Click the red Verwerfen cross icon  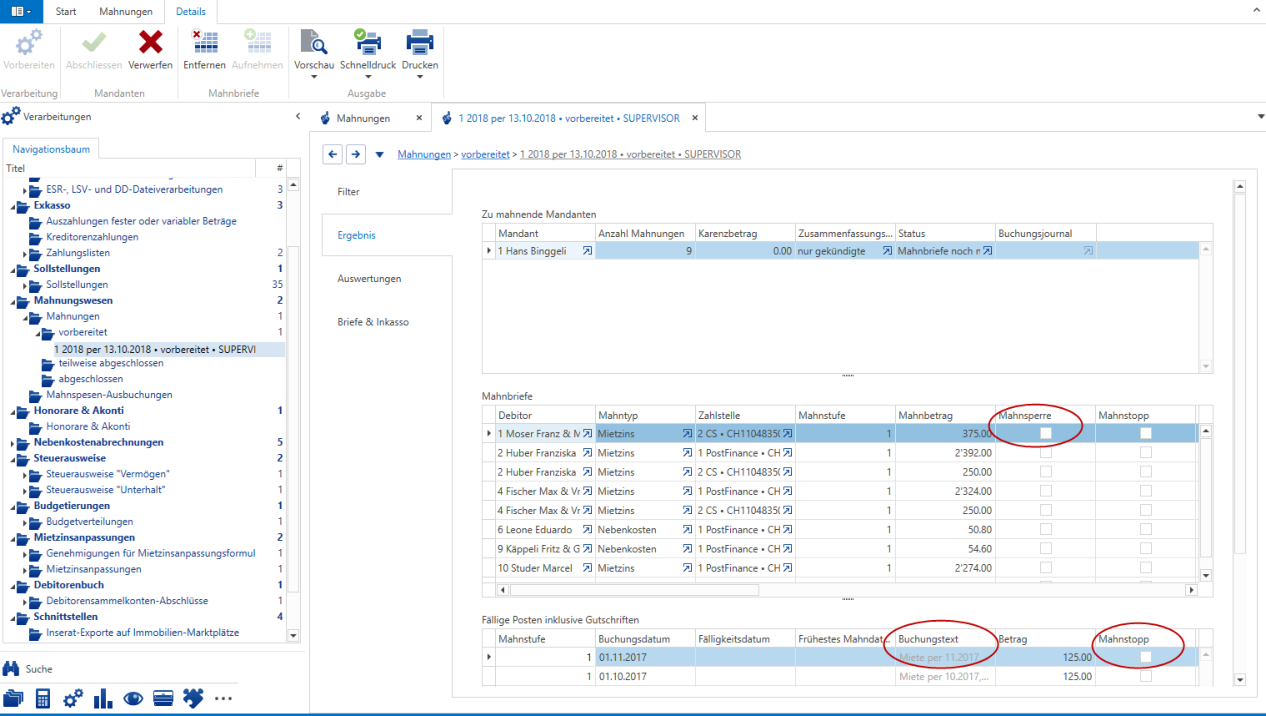[150, 42]
